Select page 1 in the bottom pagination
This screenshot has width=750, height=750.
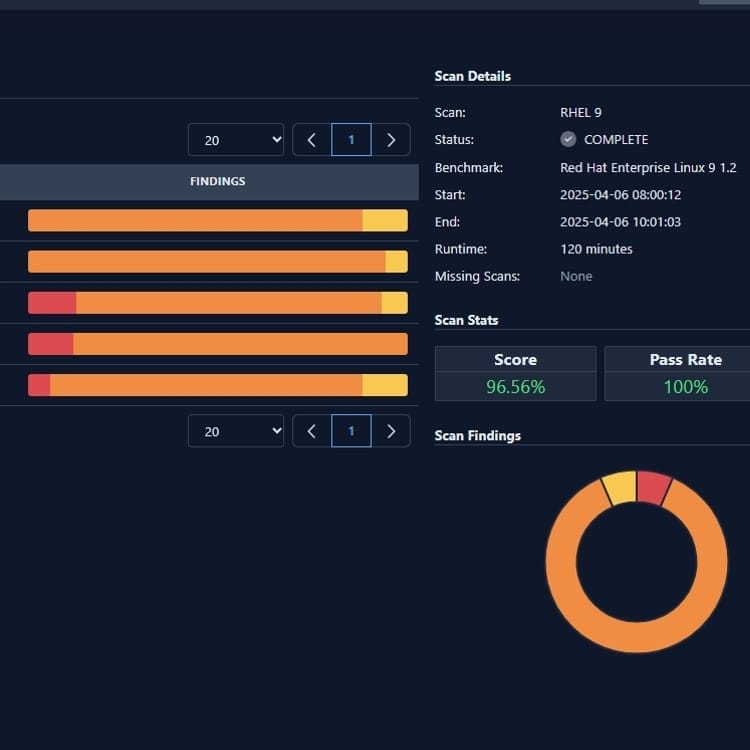(x=351, y=431)
